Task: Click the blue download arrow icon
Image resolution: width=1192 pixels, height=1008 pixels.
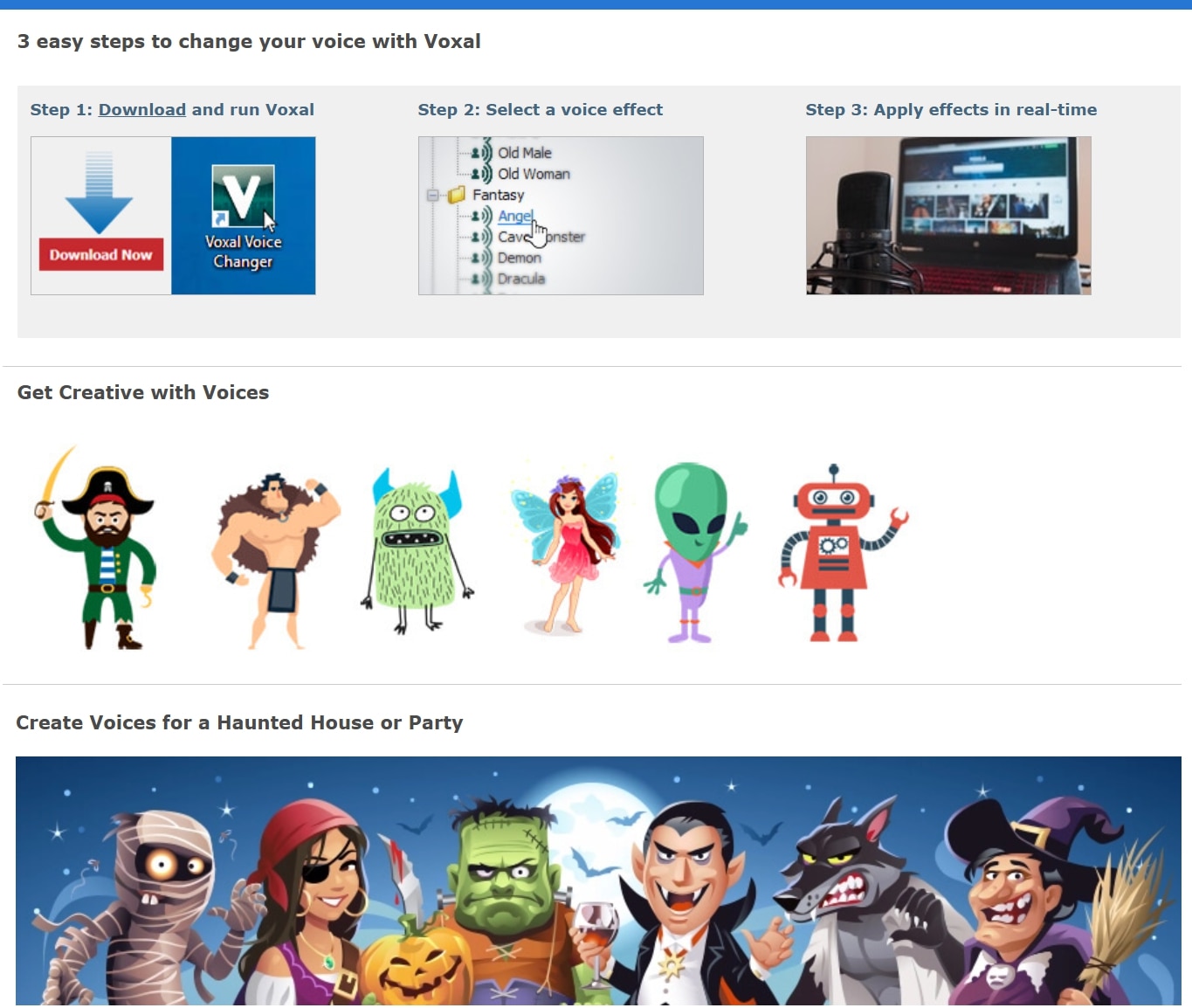Action: point(99,192)
